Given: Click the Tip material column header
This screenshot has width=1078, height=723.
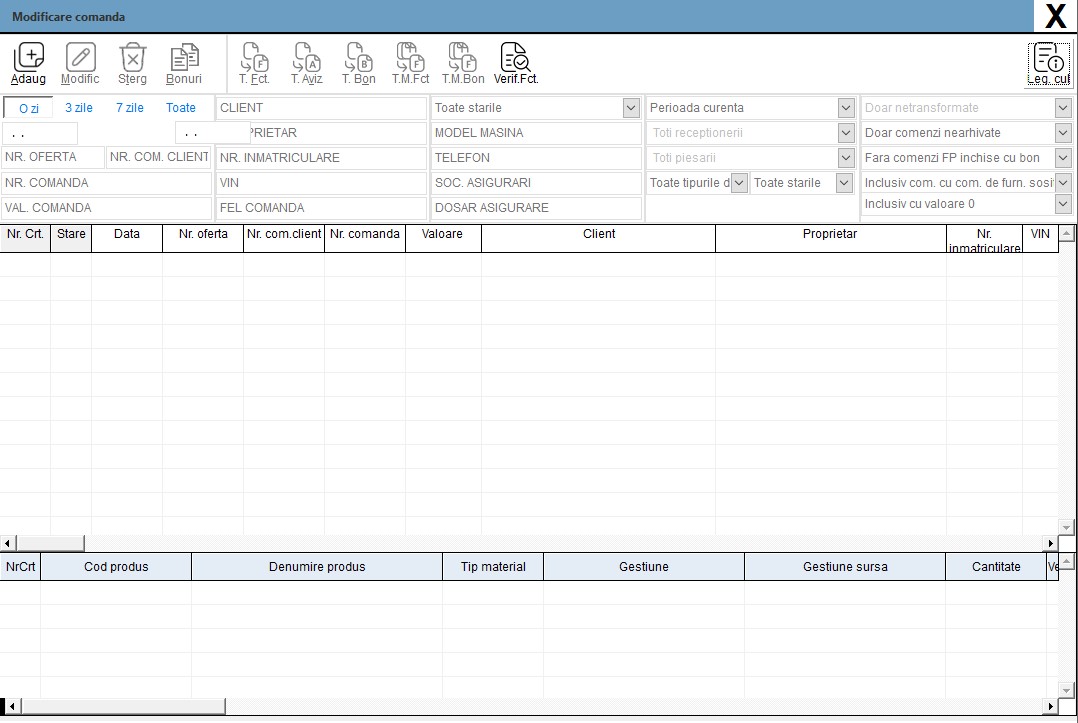Looking at the screenshot, I should point(493,567).
